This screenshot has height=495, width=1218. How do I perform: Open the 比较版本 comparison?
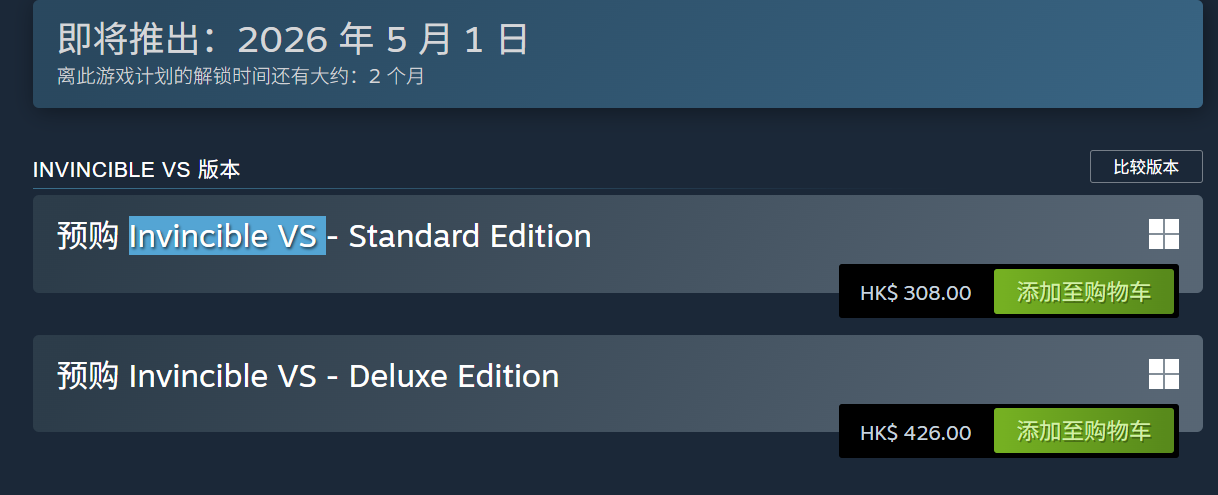[x=1146, y=167]
